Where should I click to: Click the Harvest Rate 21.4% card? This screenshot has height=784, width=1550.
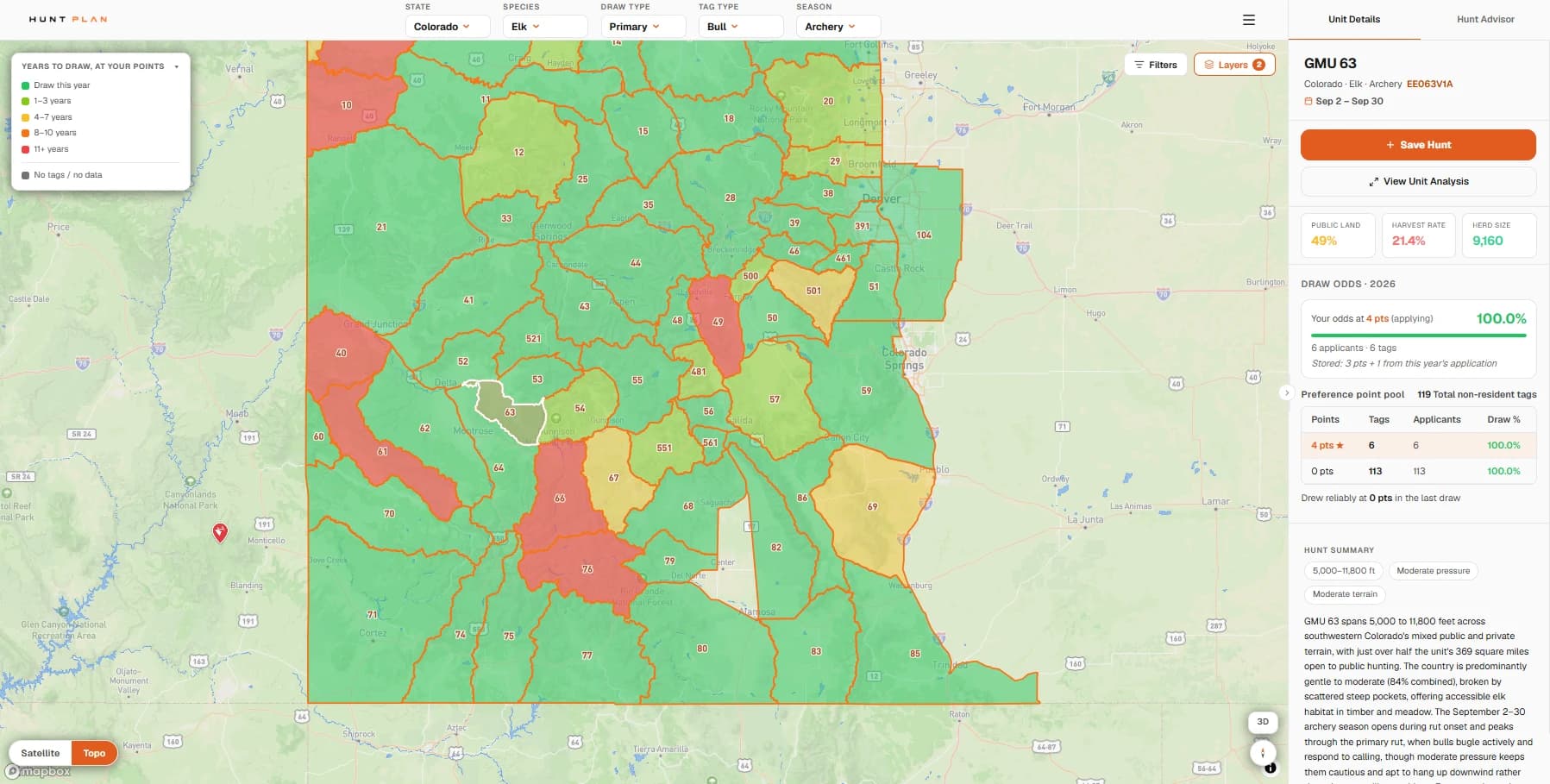[x=1418, y=235]
